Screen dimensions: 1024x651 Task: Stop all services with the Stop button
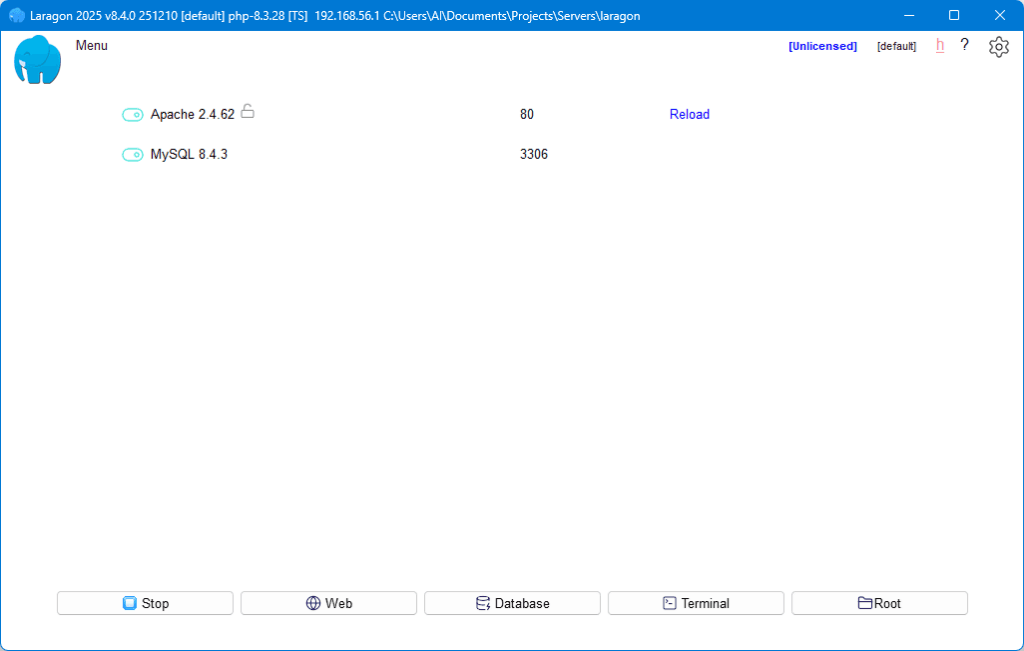pos(145,603)
